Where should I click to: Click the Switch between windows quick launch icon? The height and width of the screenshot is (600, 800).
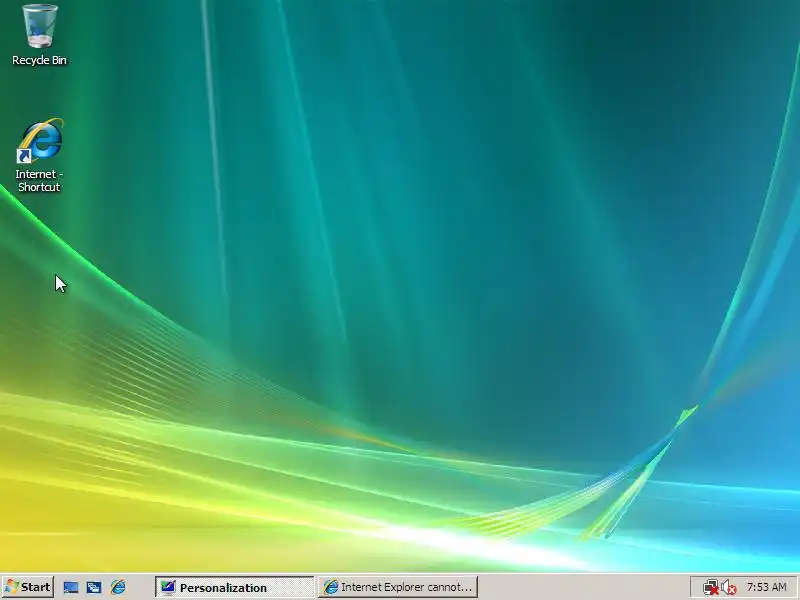[x=94, y=587]
